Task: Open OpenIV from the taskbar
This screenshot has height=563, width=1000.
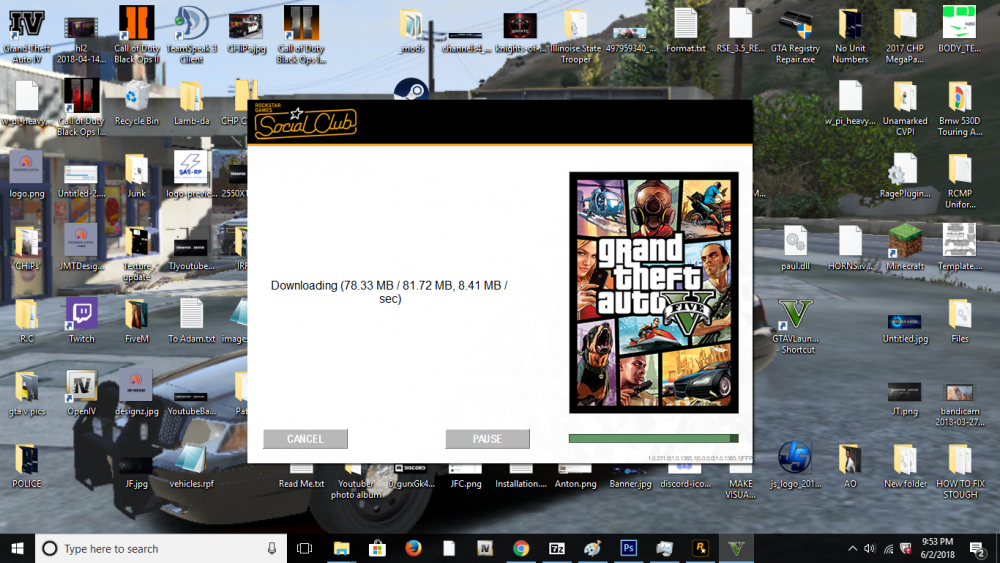Action: pos(485,548)
